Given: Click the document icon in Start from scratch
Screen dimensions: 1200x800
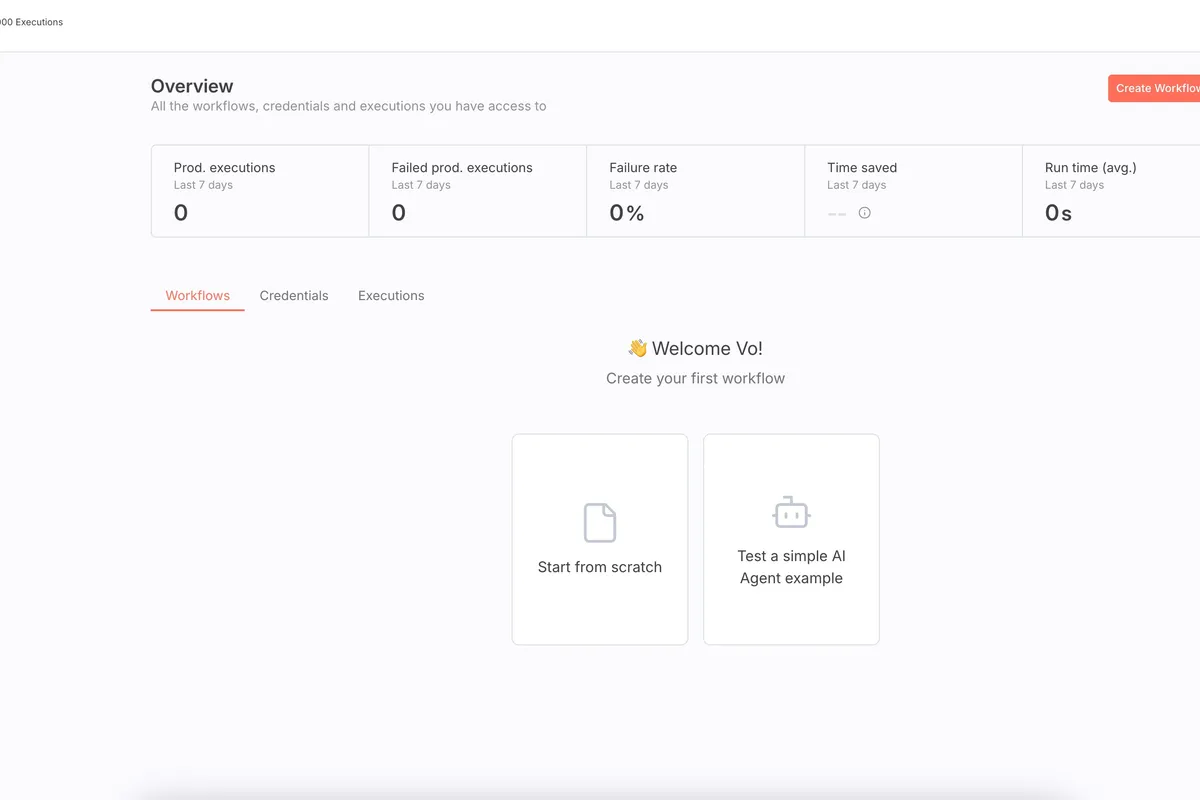Looking at the screenshot, I should point(600,523).
